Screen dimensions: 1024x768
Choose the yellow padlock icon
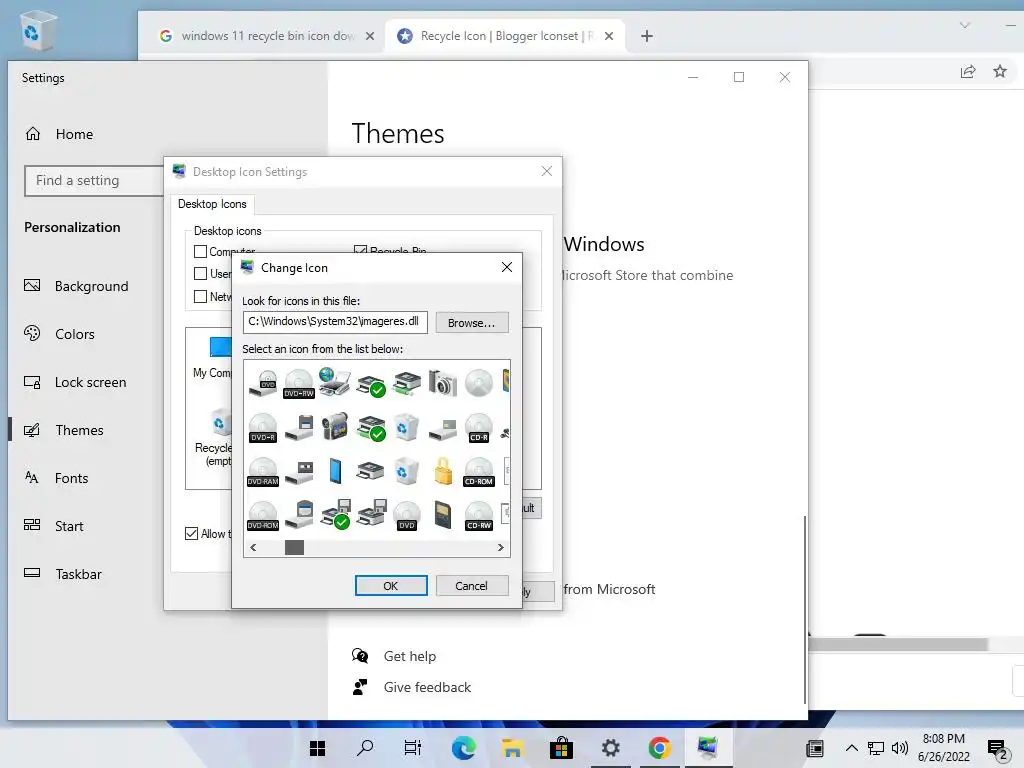(443, 471)
